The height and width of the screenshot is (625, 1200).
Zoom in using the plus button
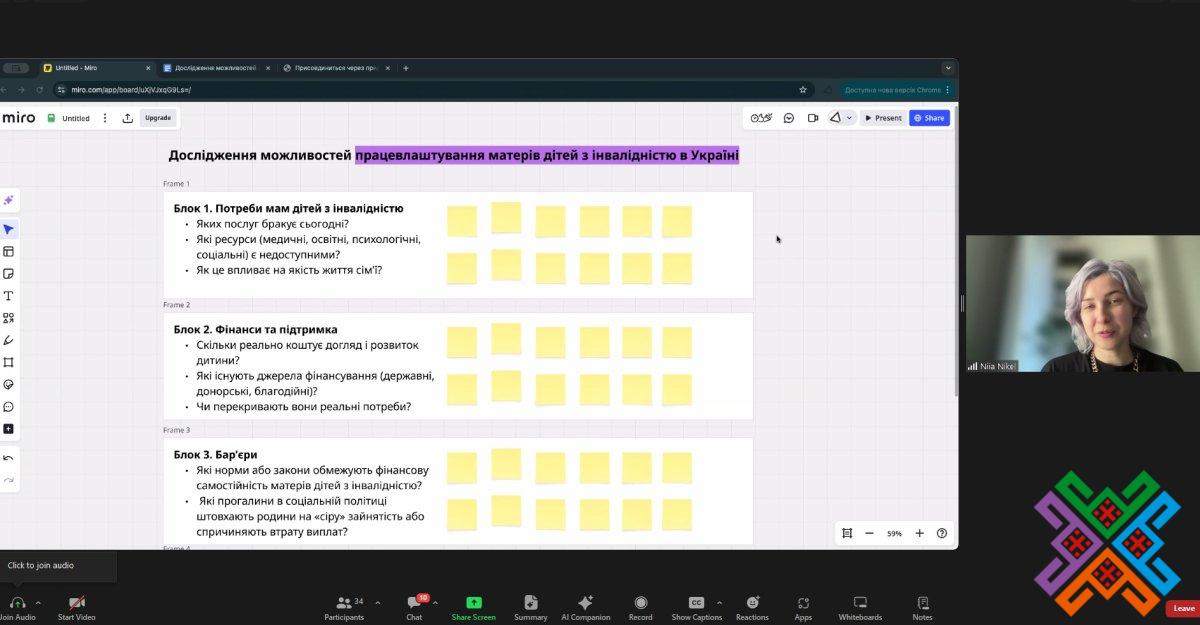[919, 533]
